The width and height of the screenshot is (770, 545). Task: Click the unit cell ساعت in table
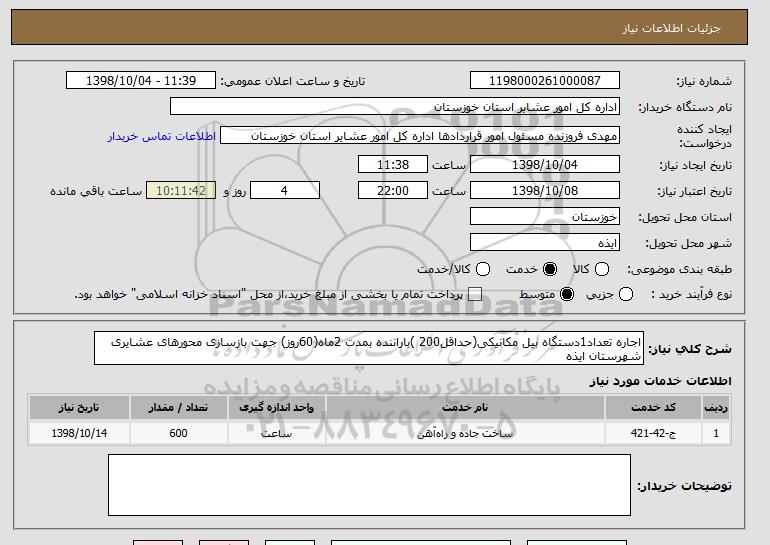[x=276, y=434]
